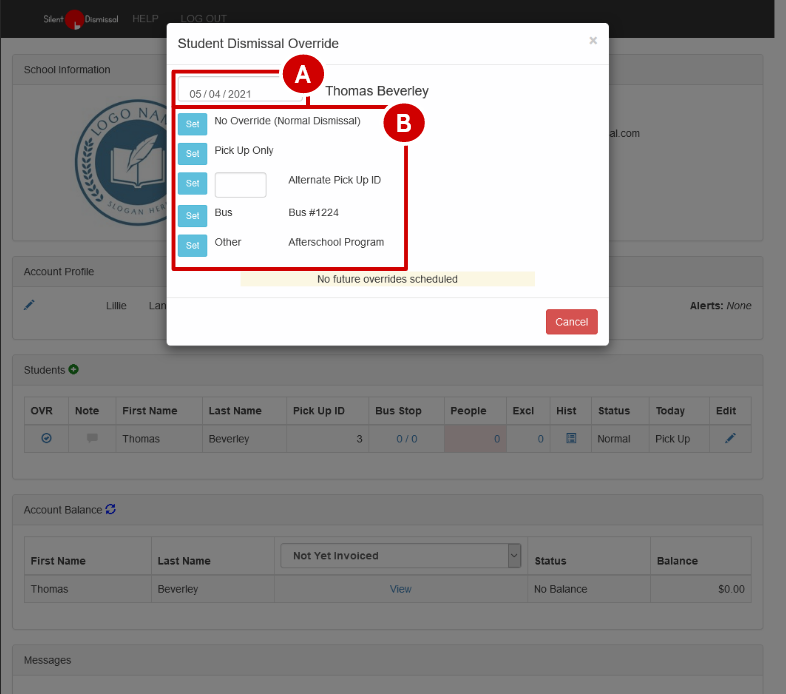The height and width of the screenshot is (694, 786).
Task: Click the Silent Dismissal logo
Action: pyautogui.click(x=80, y=19)
